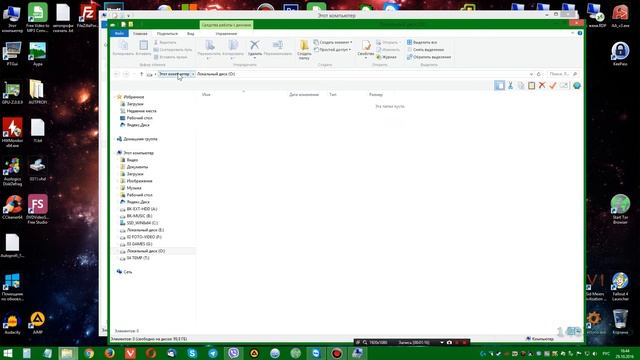
Task: Click the Средства работы с дисками contextual tab
Action: (x=227, y=25)
